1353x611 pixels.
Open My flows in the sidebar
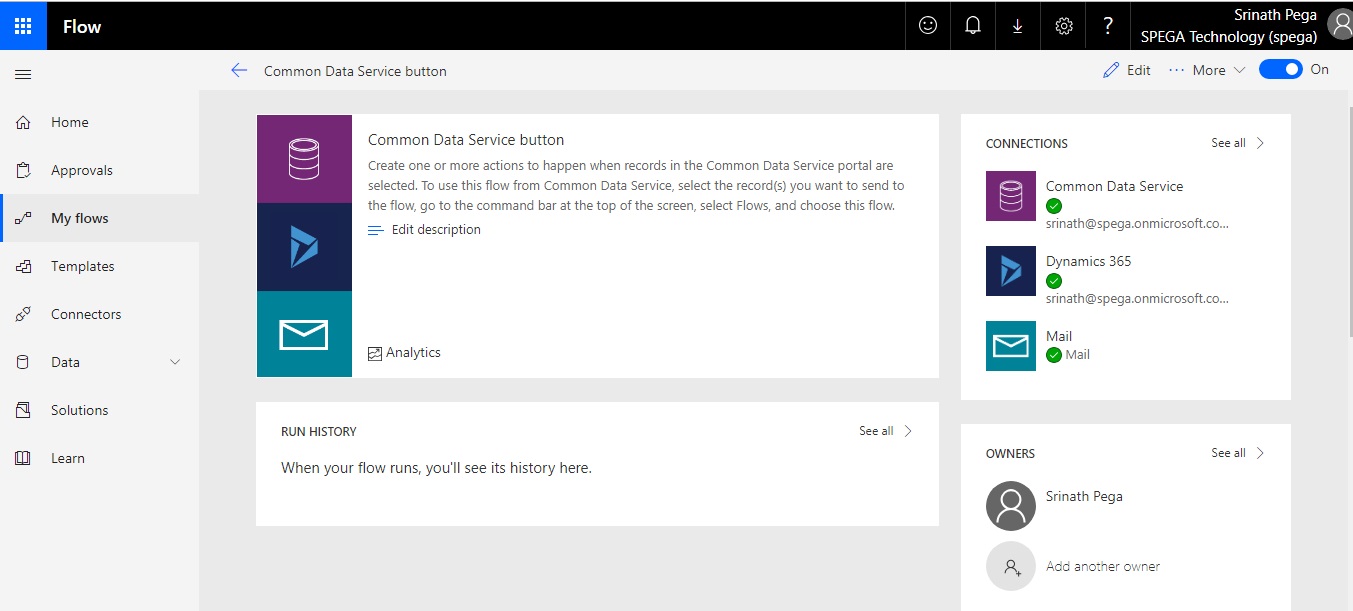click(x=80, y=218)
